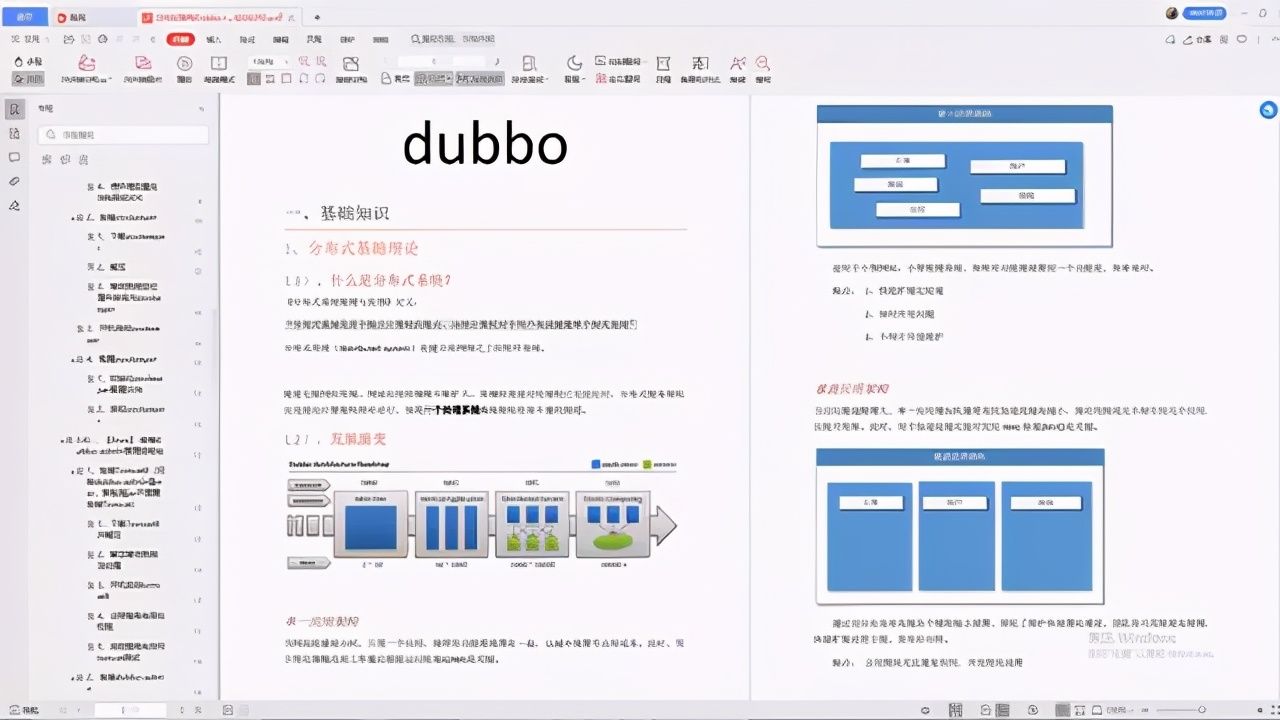Click the blue pill button beside the avatar
The width and height of the screenshot is (1280, 720).
pyautogui.click(x=1205, y=13)
